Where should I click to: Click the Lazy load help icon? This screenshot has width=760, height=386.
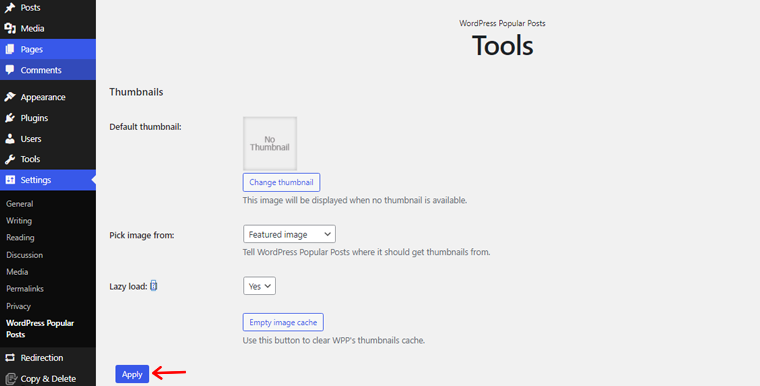coord(154,286)
